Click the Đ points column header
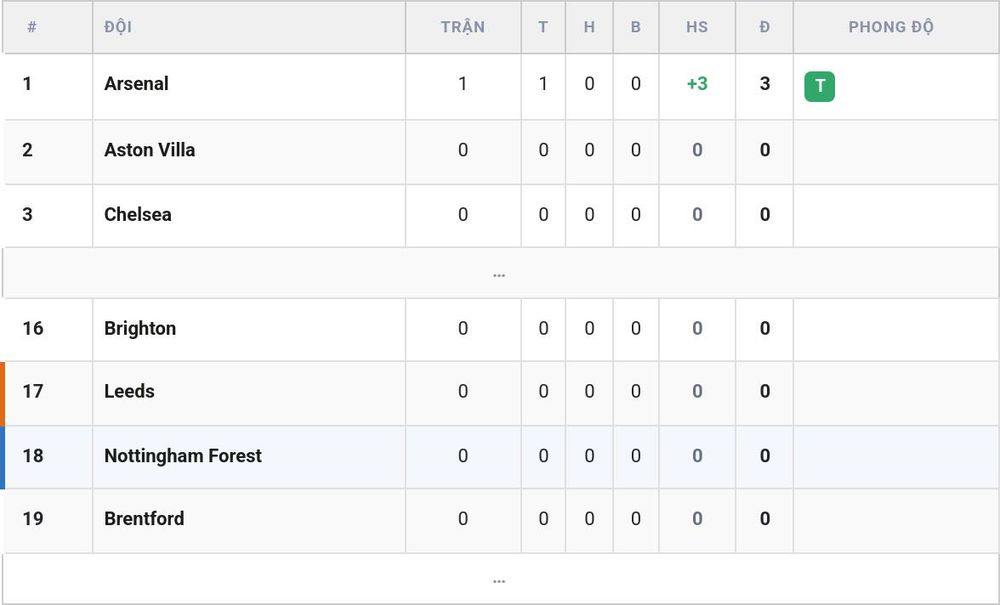 click(765, 27)
